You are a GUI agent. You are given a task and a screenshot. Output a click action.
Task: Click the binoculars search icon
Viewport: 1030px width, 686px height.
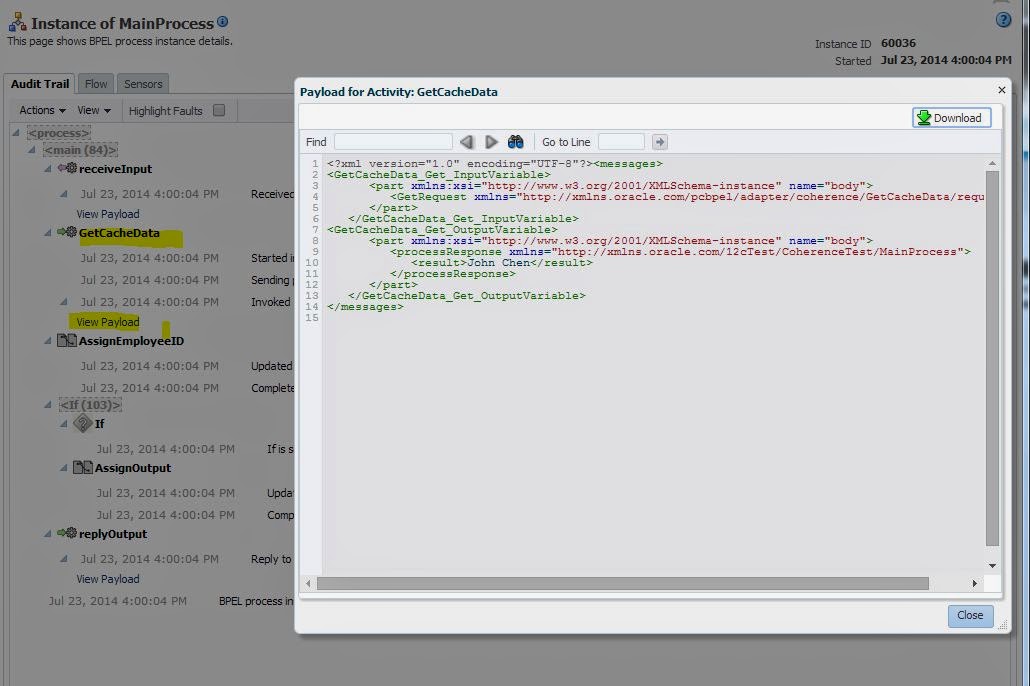(x=516, y=142)
